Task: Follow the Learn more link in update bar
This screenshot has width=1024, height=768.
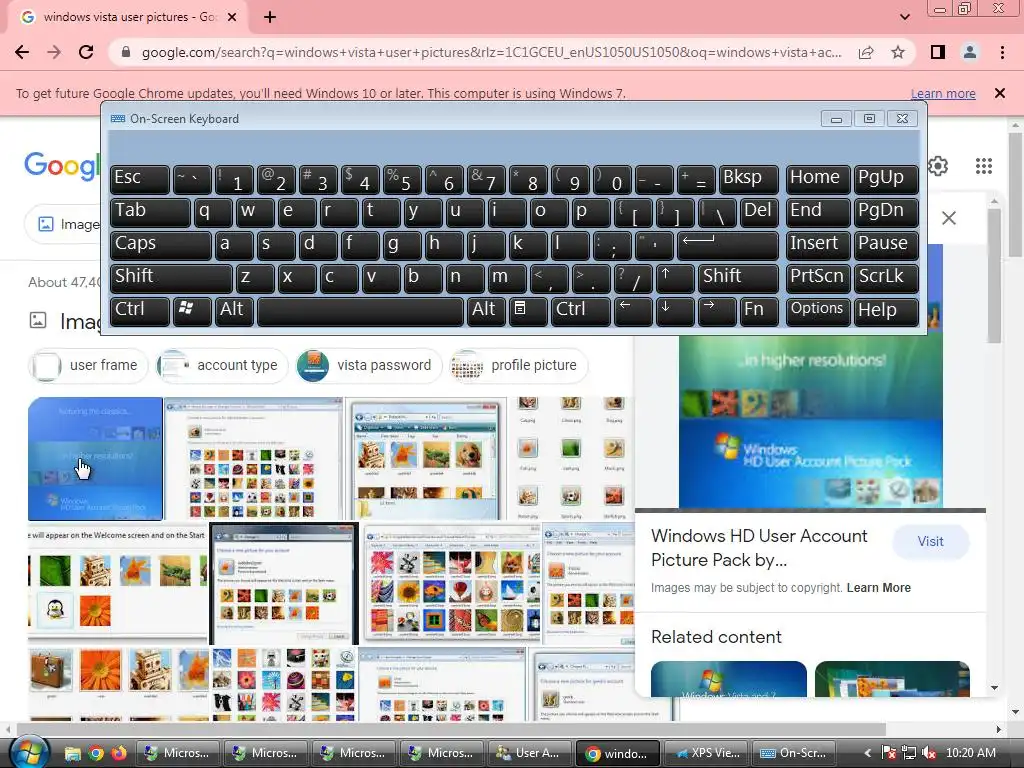Action: (x=943, y=93)
